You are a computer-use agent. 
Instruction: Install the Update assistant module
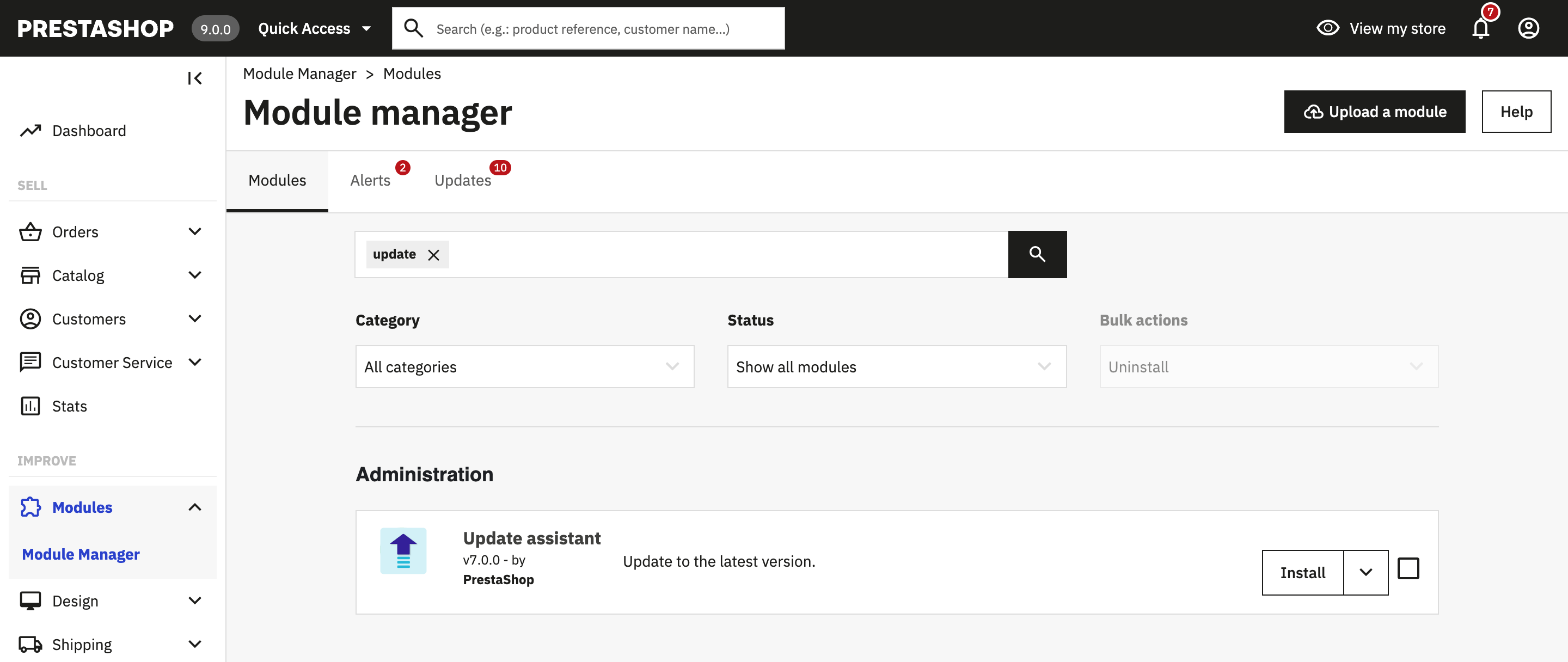[x=1303, y=572]
